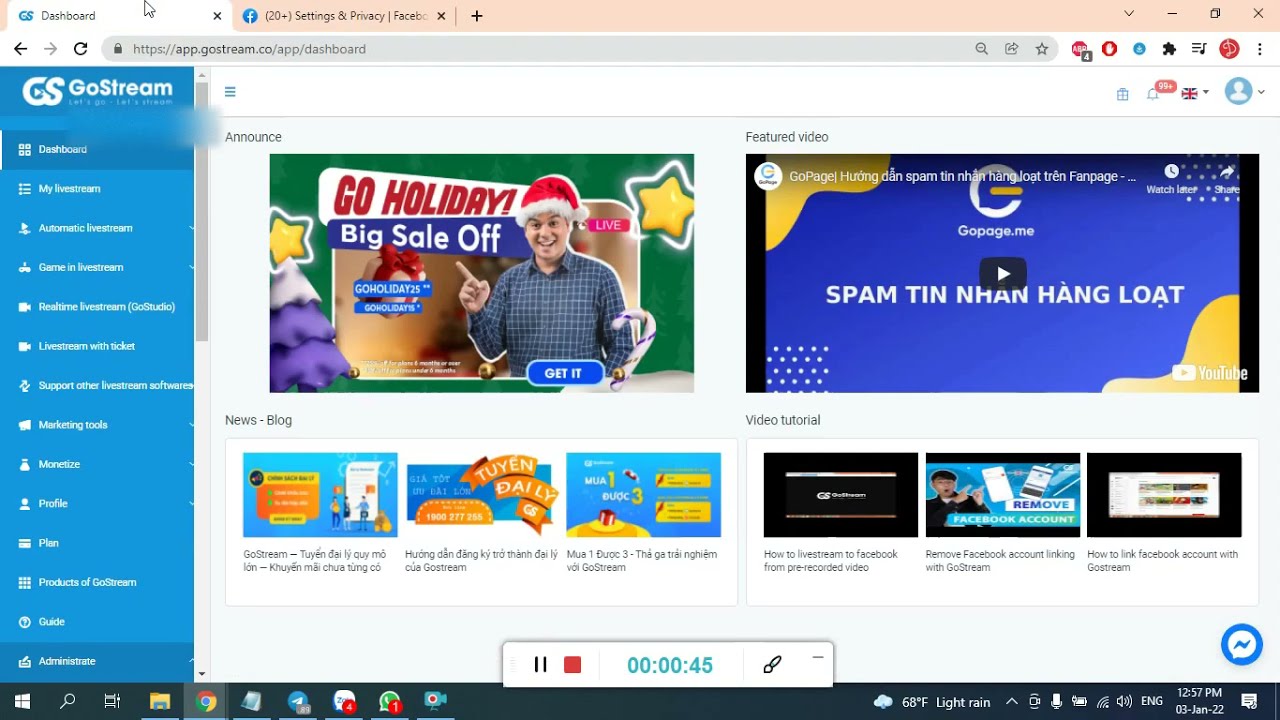Click the Marketing tools megaphone icon
The image size is (1280, 720).
point(25,425)
